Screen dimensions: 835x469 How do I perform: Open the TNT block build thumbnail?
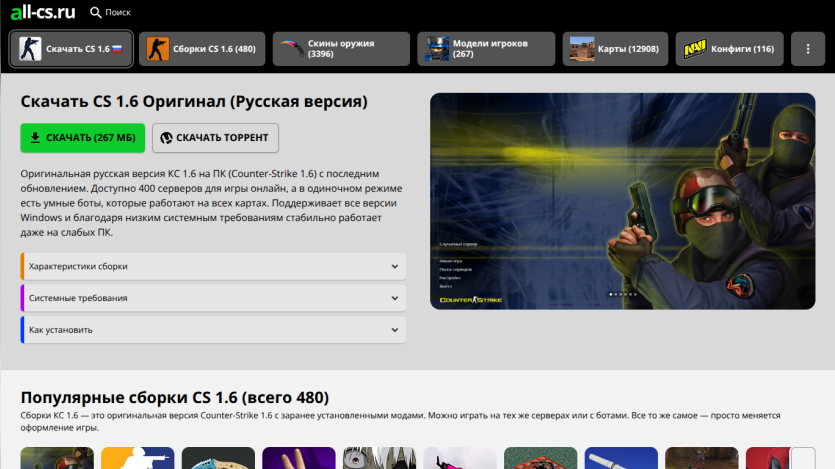(x=541, y=458)
